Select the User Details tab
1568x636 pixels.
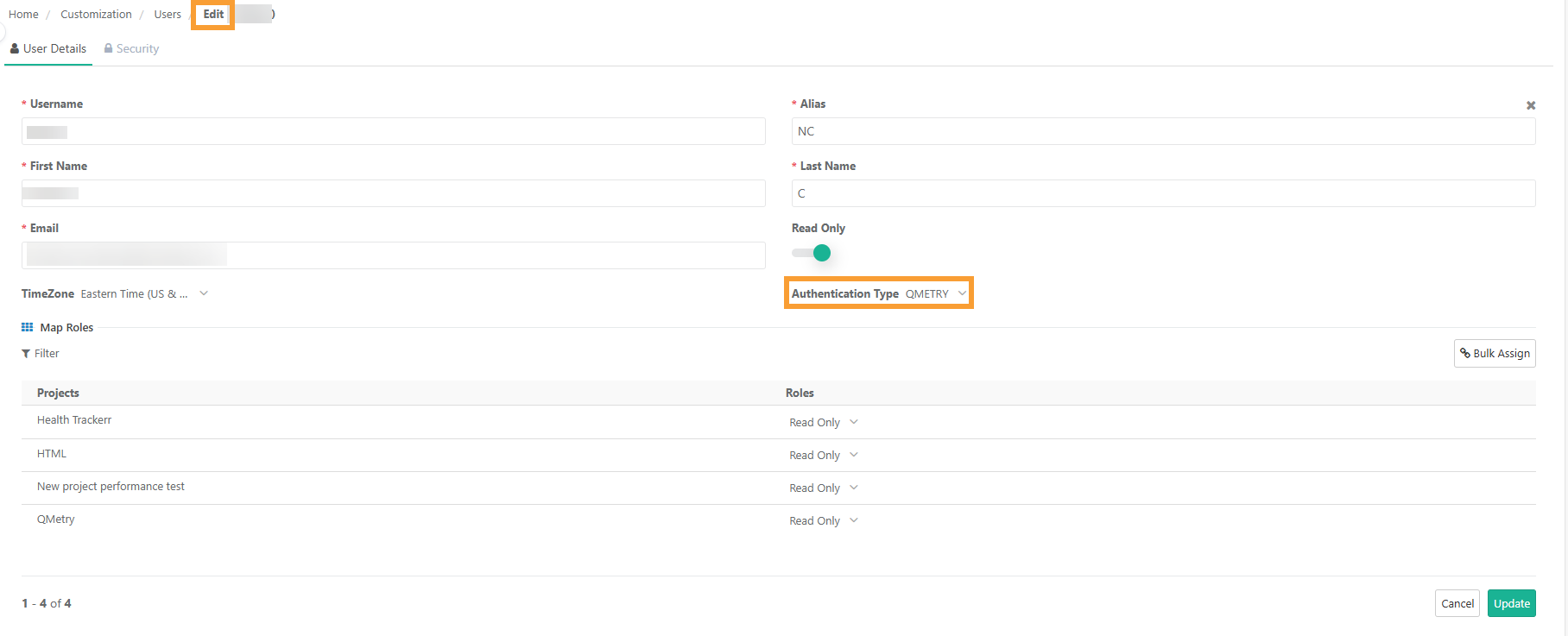(48, 49)
